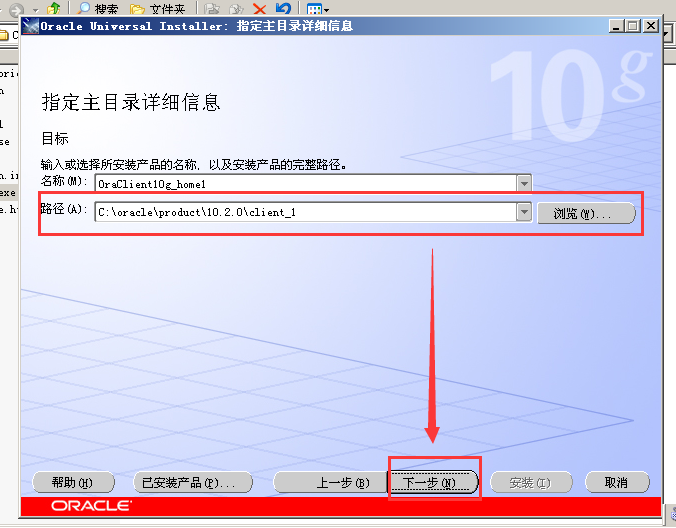This screenshot has width=676, height=528.
Task: Click the Oracle installer title bar icon
Action: coord(31,26)
